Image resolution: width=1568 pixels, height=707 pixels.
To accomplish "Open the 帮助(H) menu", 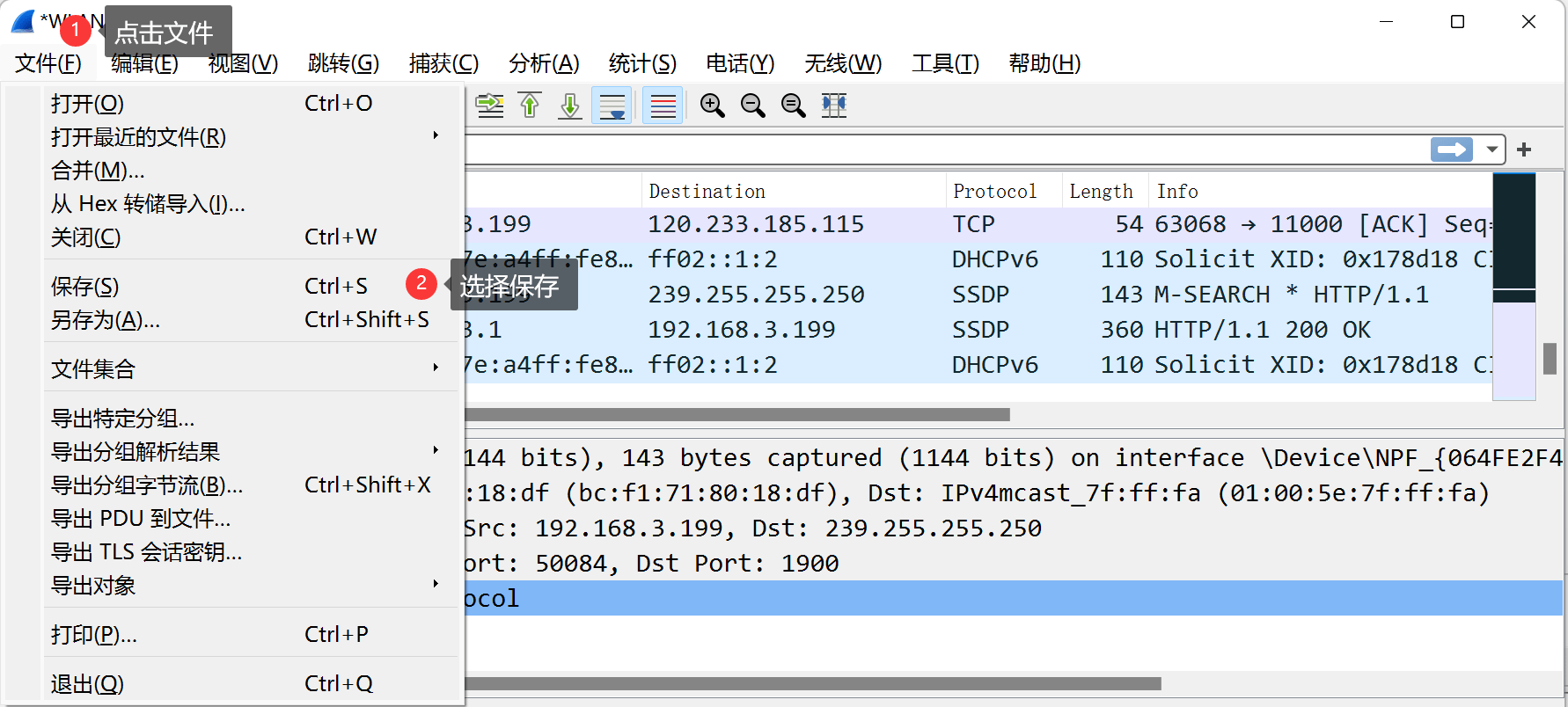I will pyautogui.click(x=1044, y=63).
